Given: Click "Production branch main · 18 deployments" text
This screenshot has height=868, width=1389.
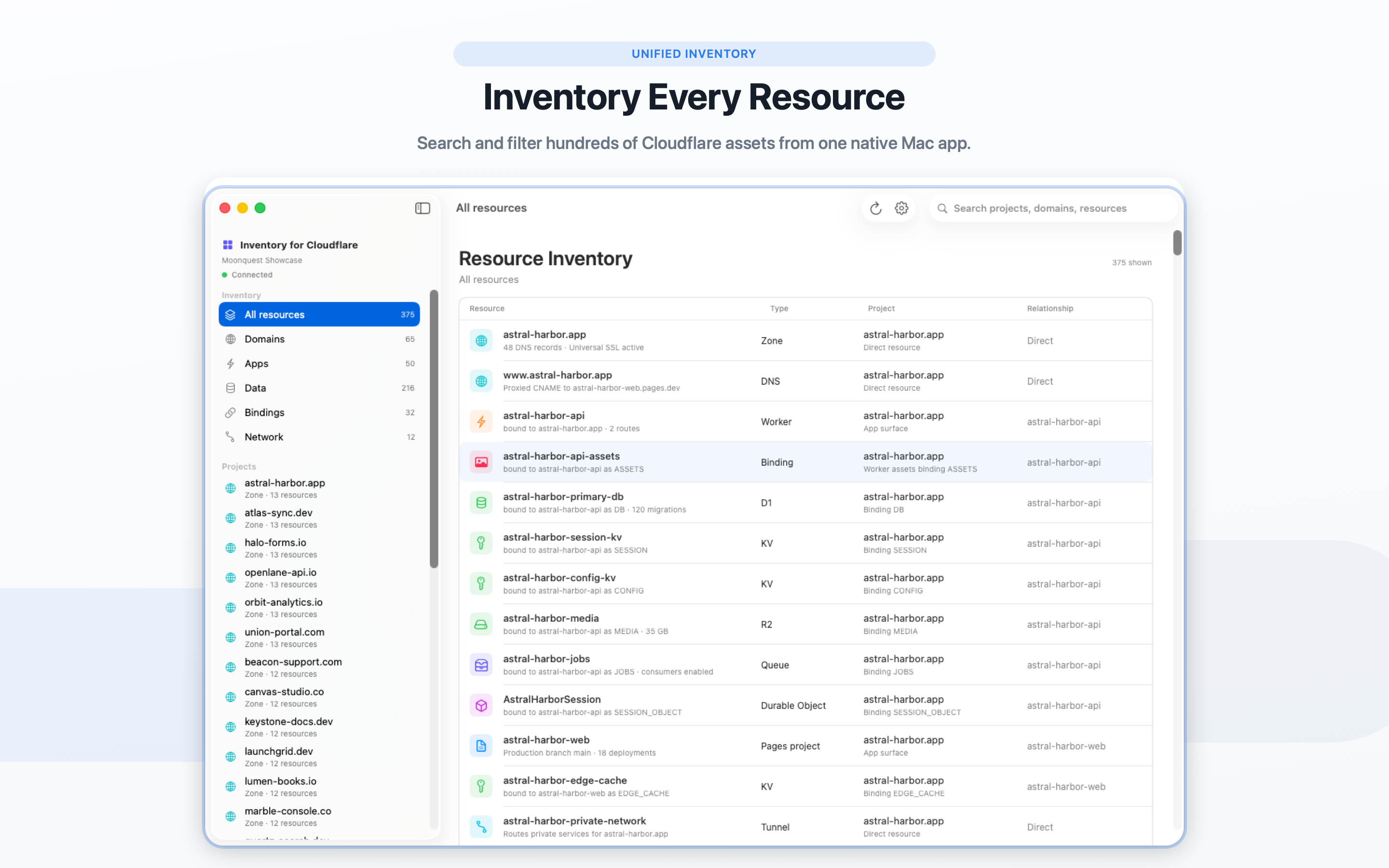Looking at the screenshot, I should [579, 753].
